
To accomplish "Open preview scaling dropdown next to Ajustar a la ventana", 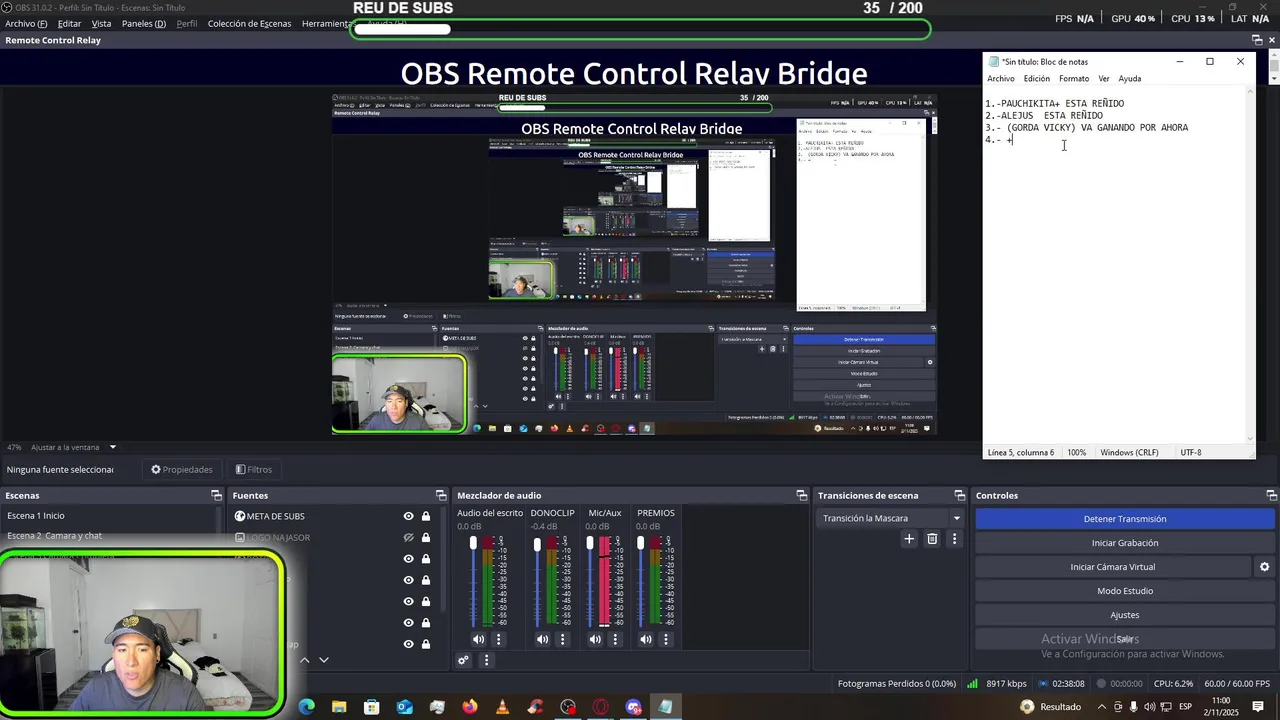I will (113, 447).
